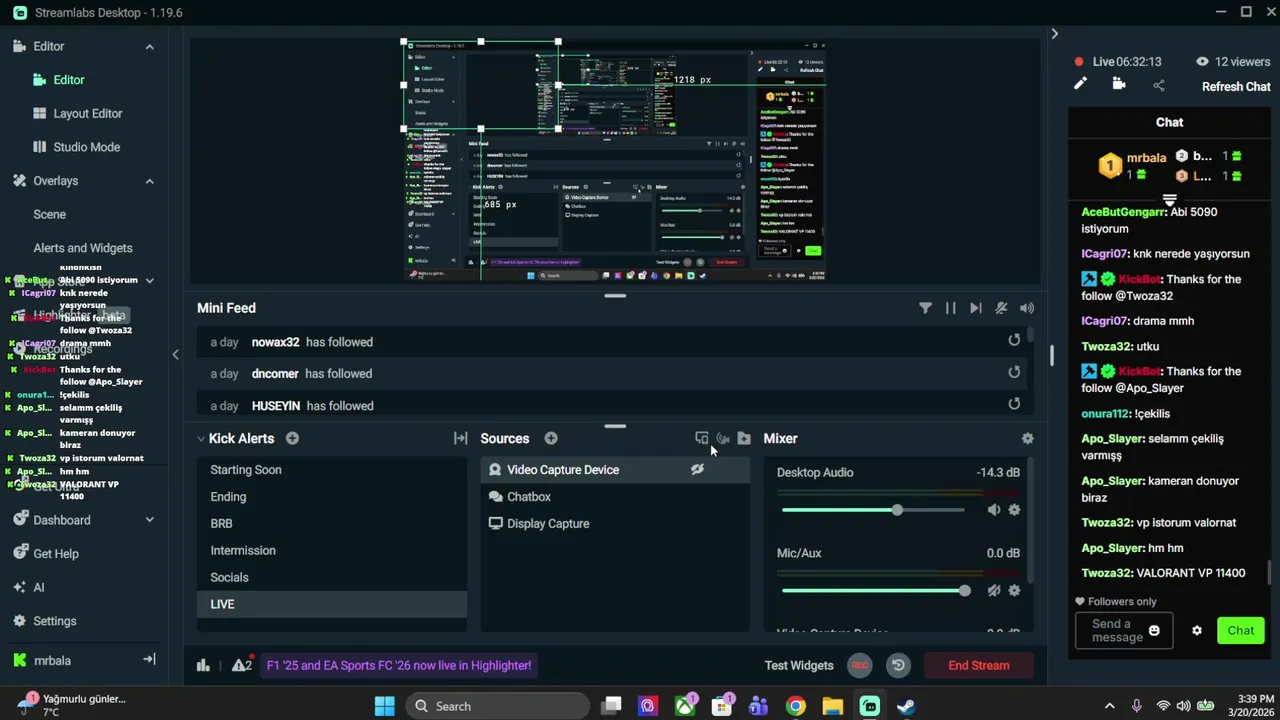Add a new source with plus icon
The width and height of the screenshot is (1280, 720).
click(551, 438)
